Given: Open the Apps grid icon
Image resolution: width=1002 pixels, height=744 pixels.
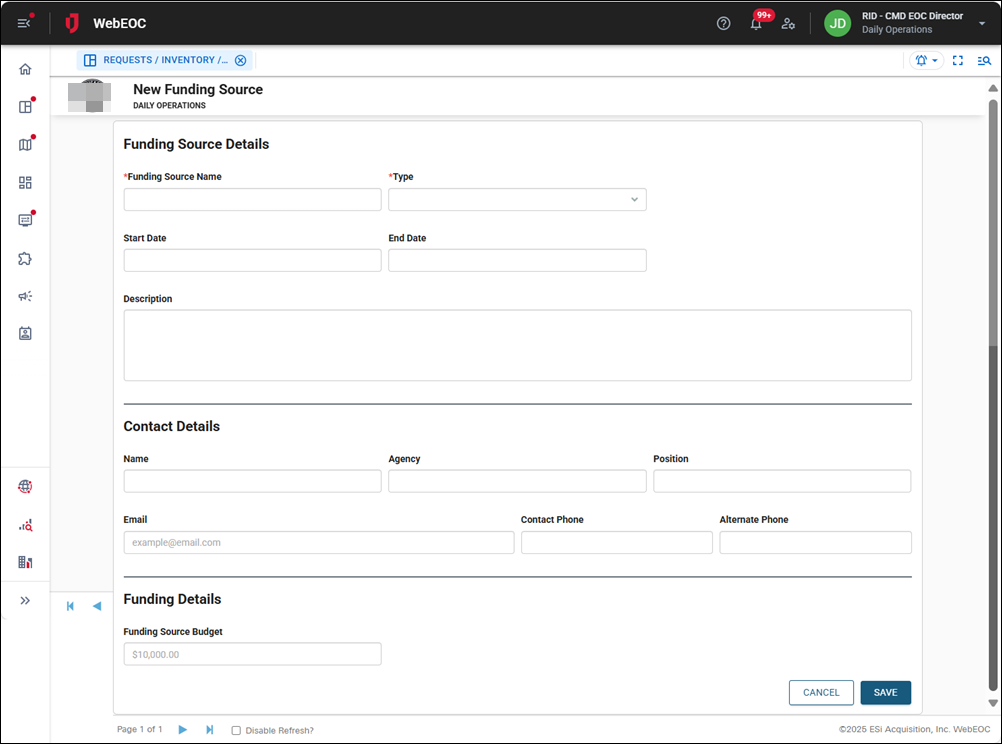Looking at the screenshot, I should [x=25, y=182].
